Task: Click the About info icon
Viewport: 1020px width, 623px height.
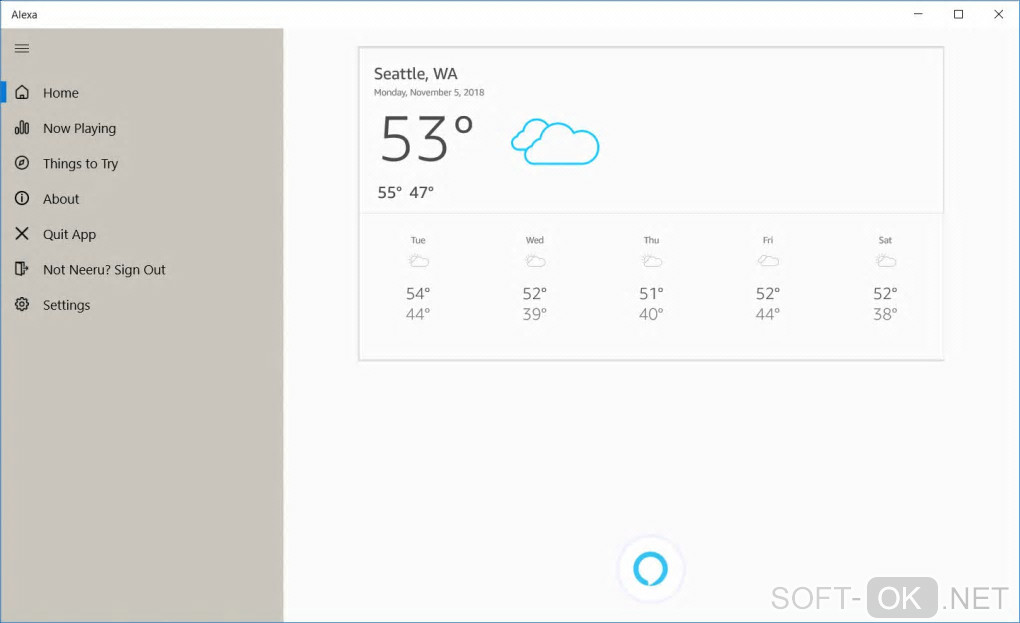Action: 22,199
